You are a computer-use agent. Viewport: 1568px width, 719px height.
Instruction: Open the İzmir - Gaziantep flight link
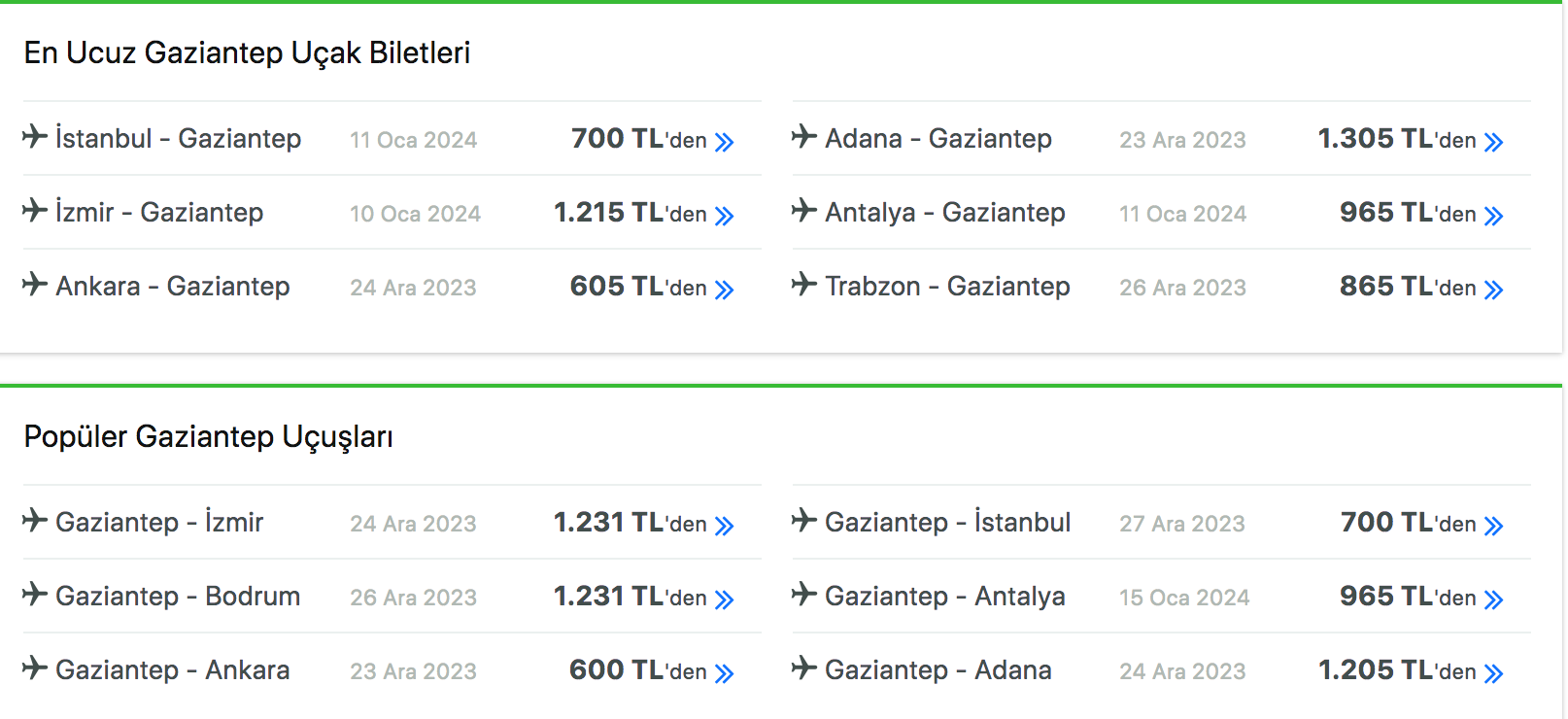coord(159,212)
